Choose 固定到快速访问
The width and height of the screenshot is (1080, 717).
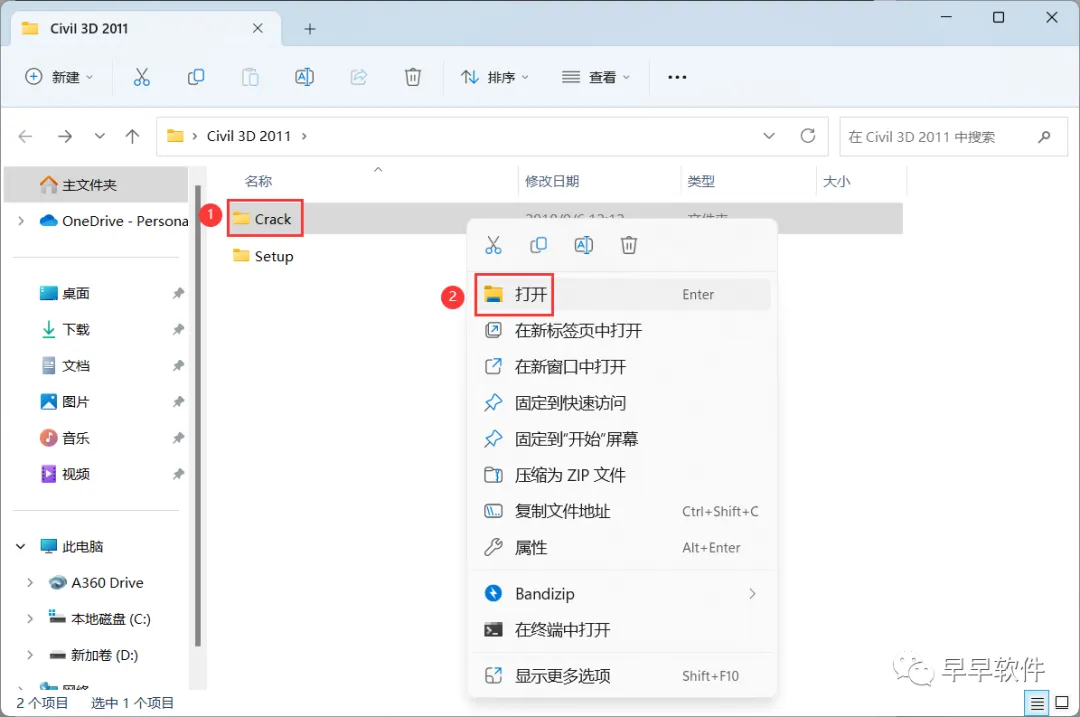pos(623,403)
